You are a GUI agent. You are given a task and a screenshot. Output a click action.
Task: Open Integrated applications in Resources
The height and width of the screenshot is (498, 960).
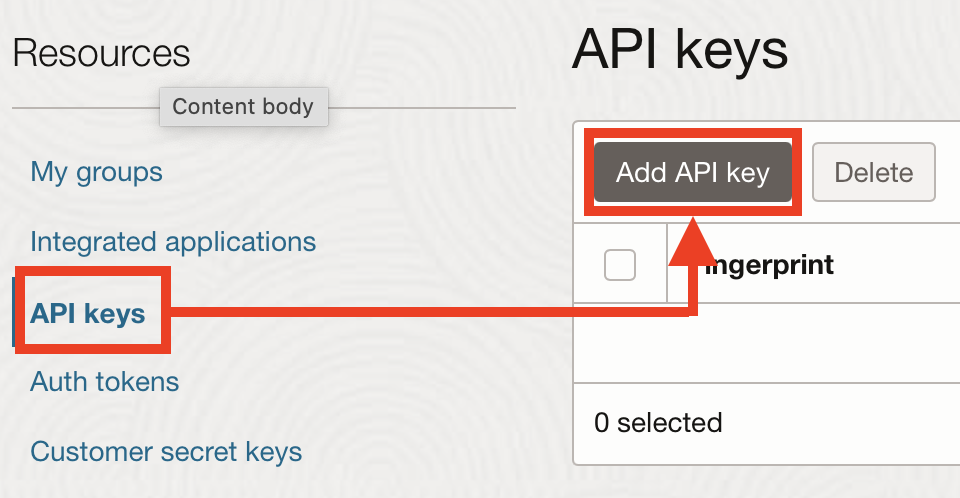pos(173,241)
